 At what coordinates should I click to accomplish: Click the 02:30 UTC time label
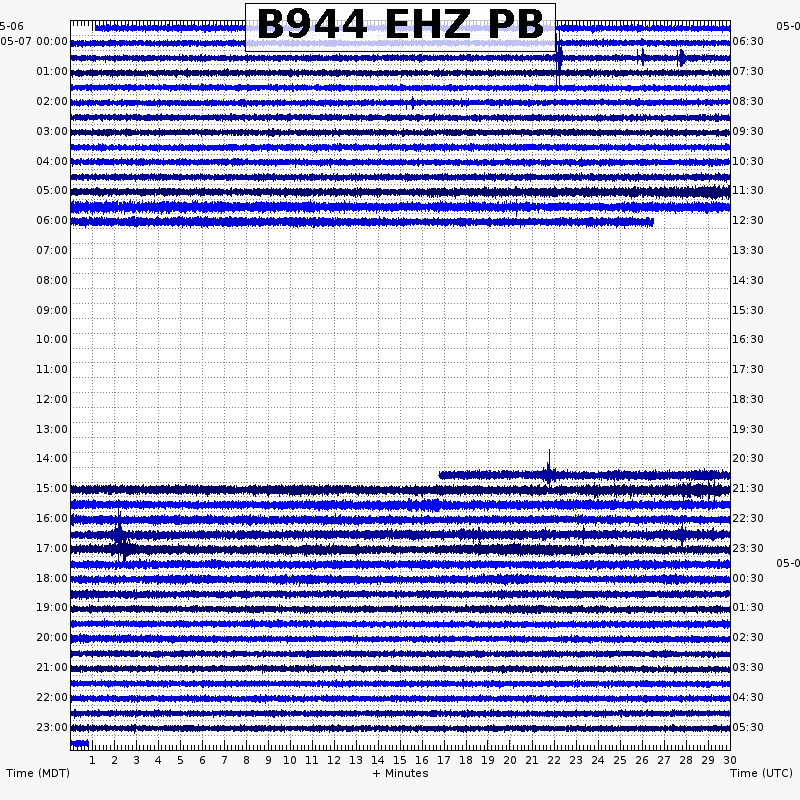[748, 637]
